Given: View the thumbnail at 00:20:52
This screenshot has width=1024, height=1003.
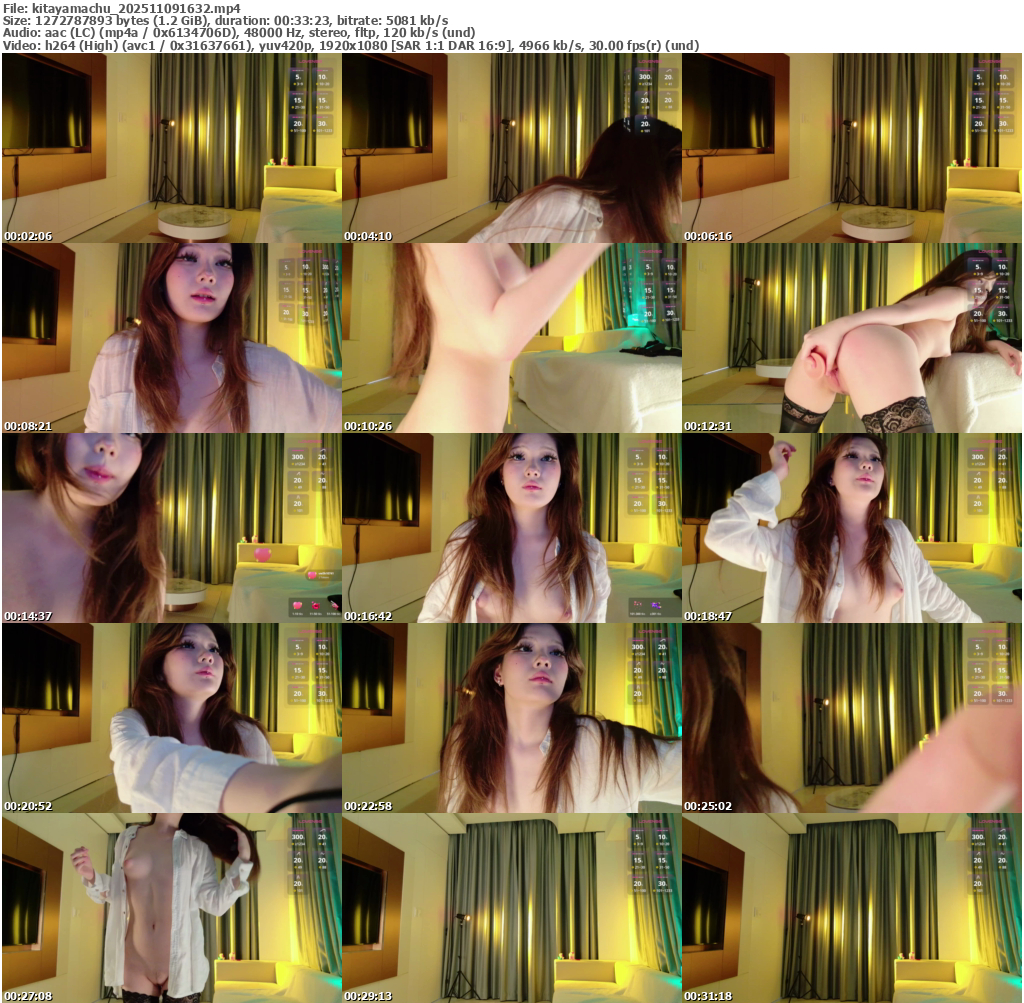Looking at the screenshot, I should point(172,718).
